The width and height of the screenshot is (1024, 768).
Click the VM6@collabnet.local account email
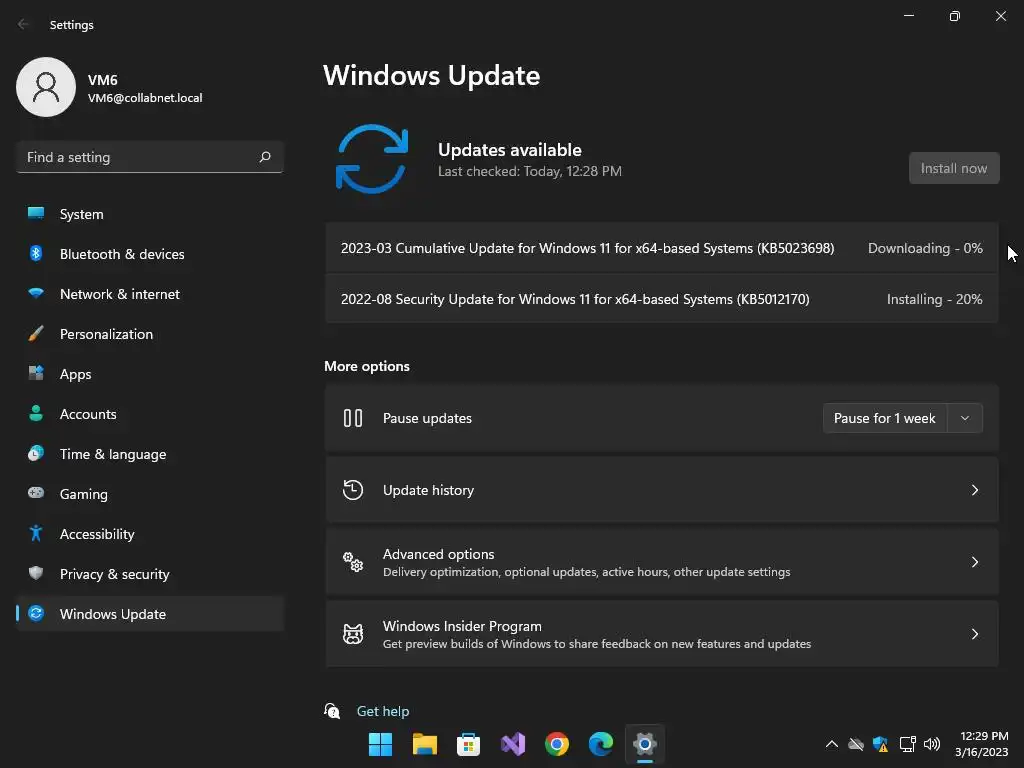(x=145, y=97)
